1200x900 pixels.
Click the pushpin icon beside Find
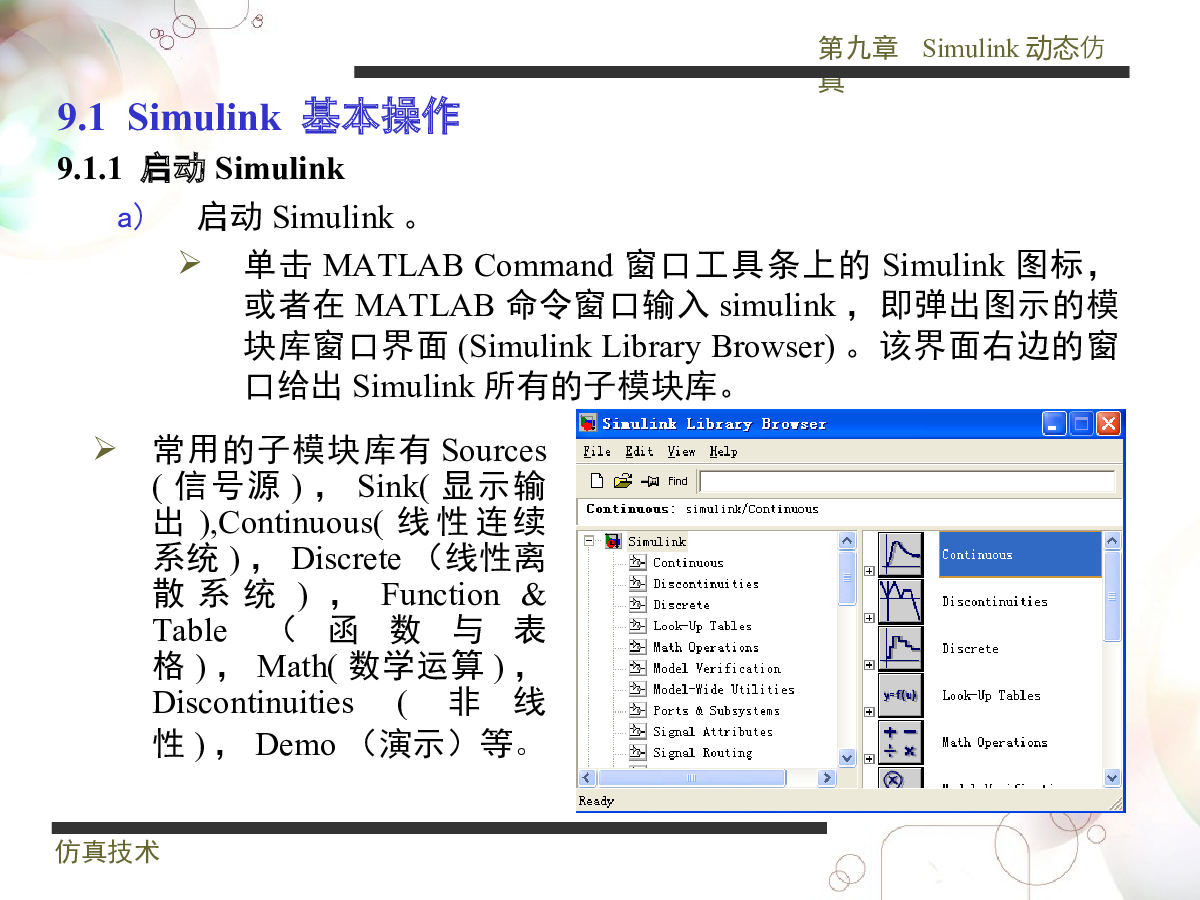tap(649, 481)
